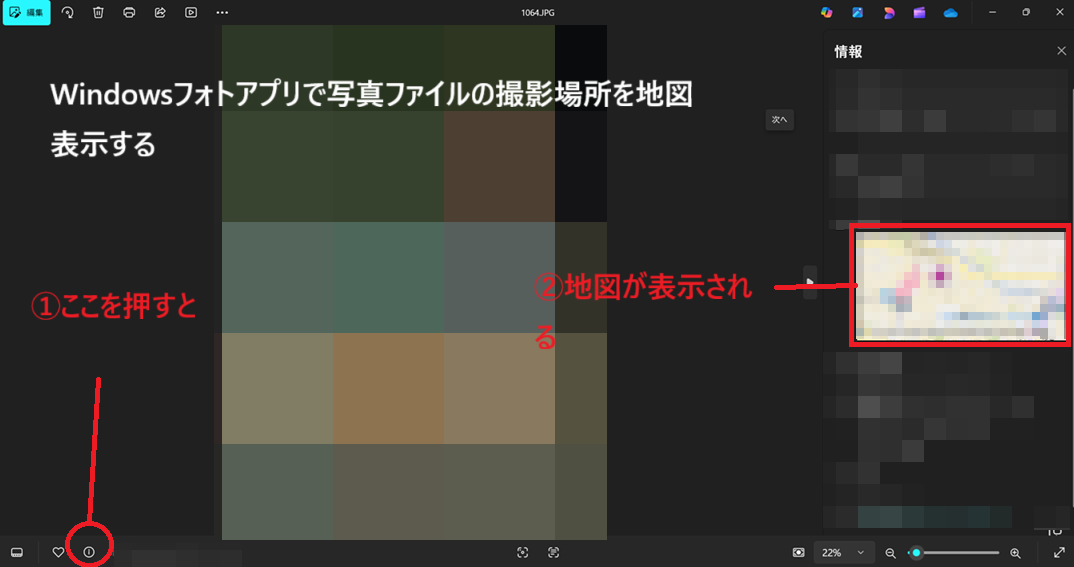This screenshot has height=567, width=1074.
Task: Toggle the file info (i) icon
Action: pos(89,552)
